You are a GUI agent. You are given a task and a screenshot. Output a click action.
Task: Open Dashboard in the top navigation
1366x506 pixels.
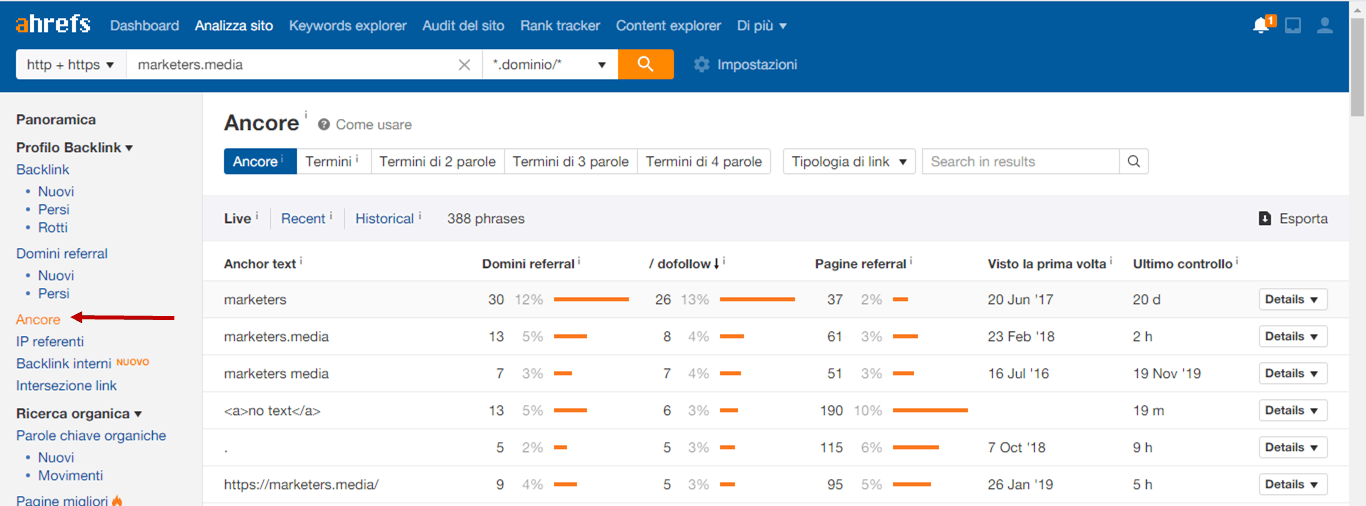click(x=145, y=26)
